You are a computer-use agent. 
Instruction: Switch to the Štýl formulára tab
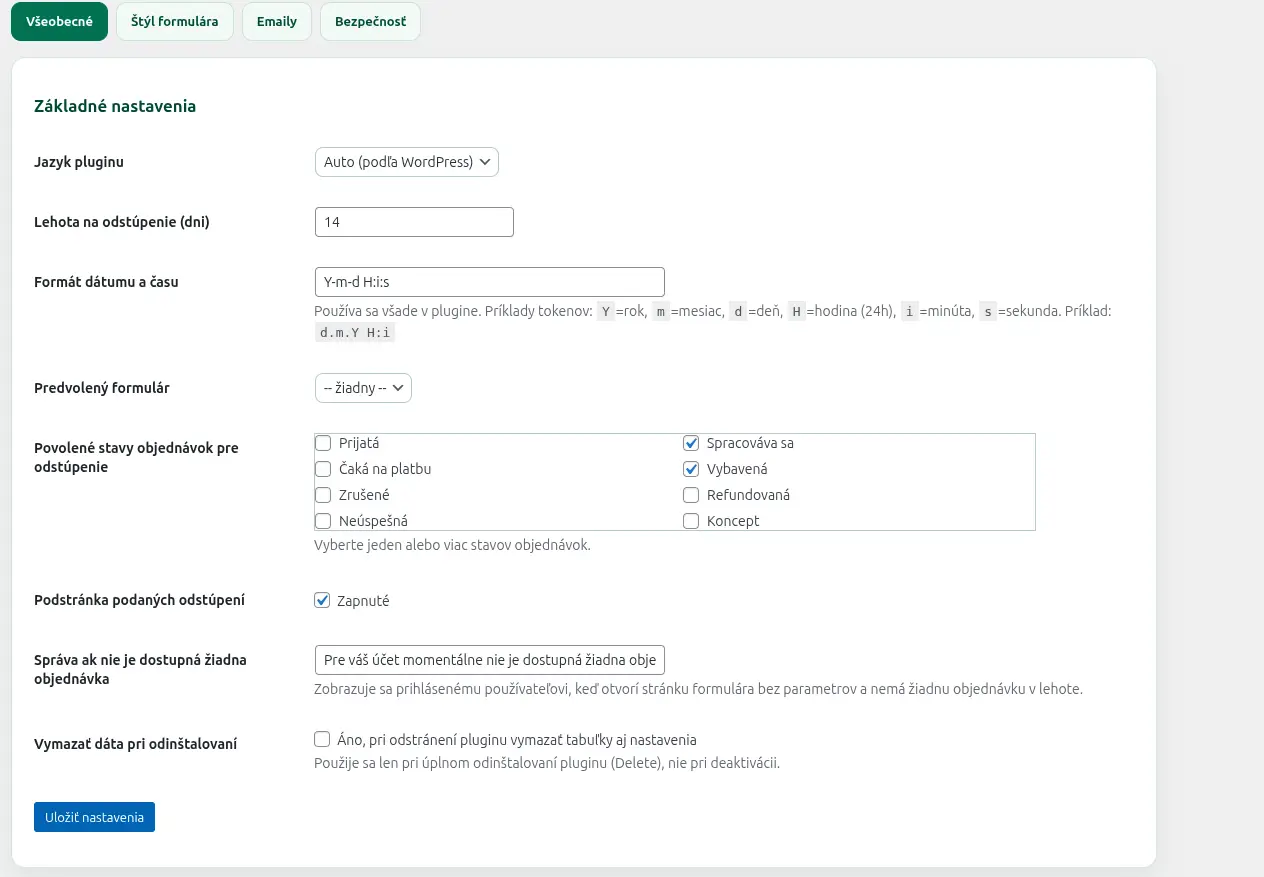coord(175,21)
